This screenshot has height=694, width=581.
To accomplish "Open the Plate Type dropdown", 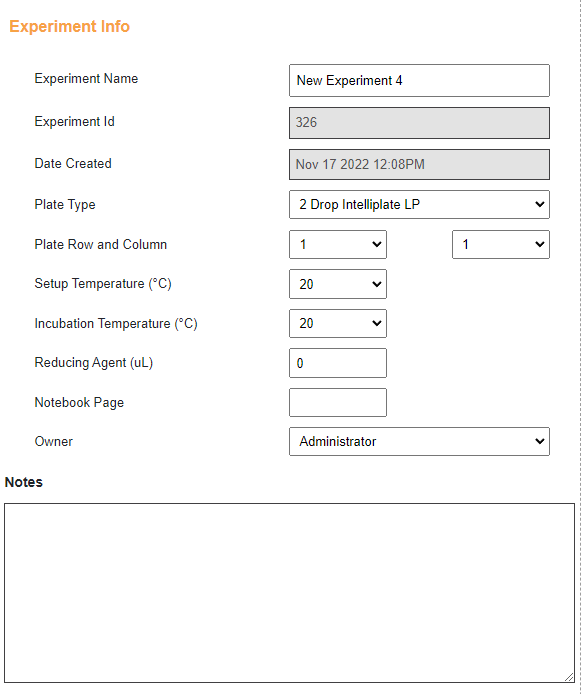I will pyautogui.click(x=419, y=204).
